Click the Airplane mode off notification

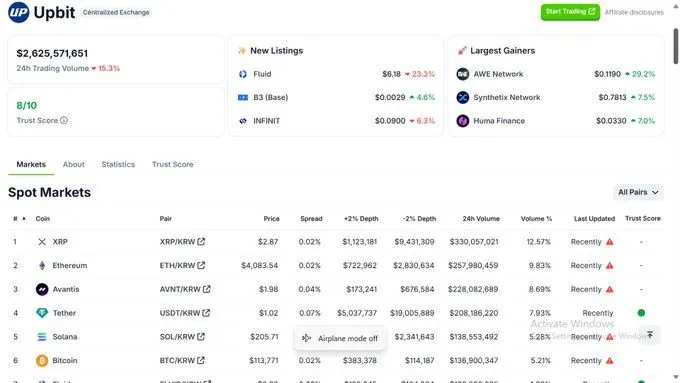[x=340, y=338]
